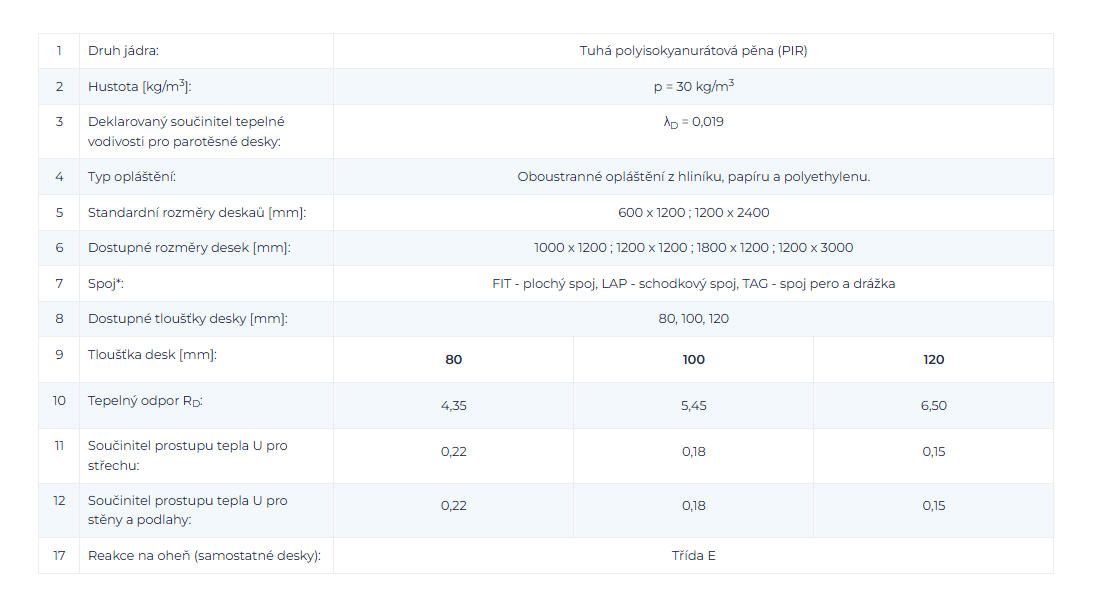Select the FIT, LAP, TAG joint types cell

click(693, 284)
